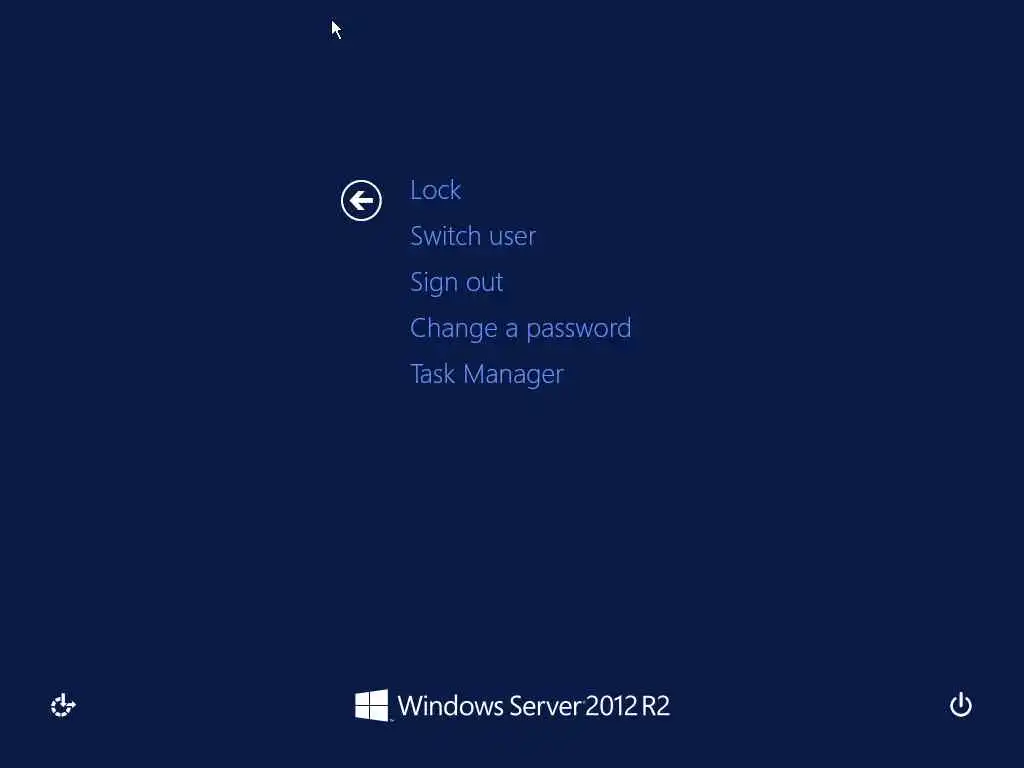This screenshot has height=768, width=1024.
Task: Show accessibility options in the bottom-left corner
Action: point(63,705)
